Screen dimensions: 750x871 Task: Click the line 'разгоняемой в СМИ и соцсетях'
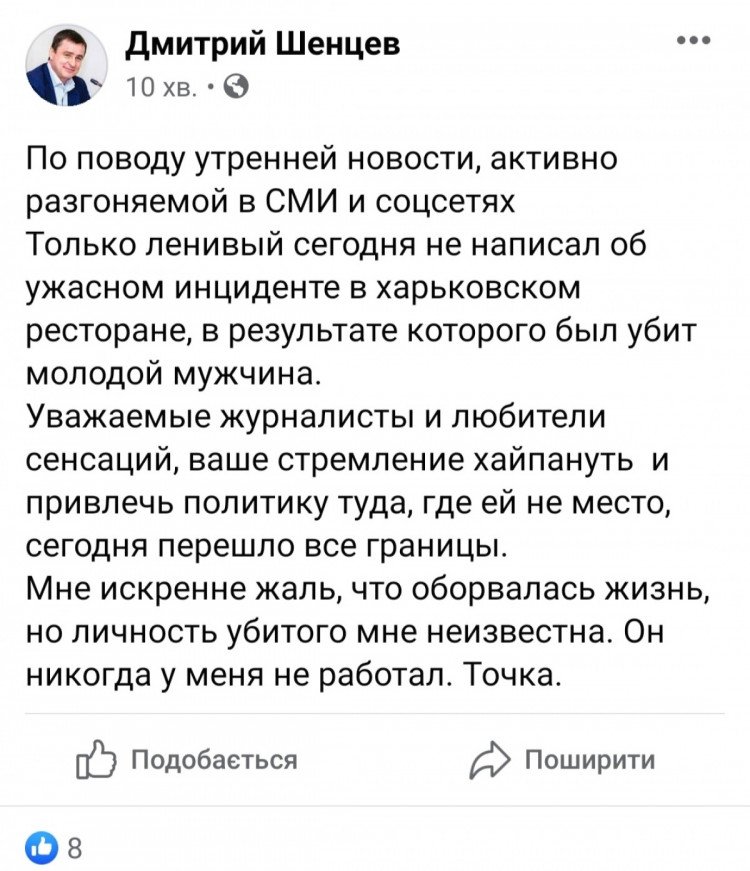tap(271, 203)
